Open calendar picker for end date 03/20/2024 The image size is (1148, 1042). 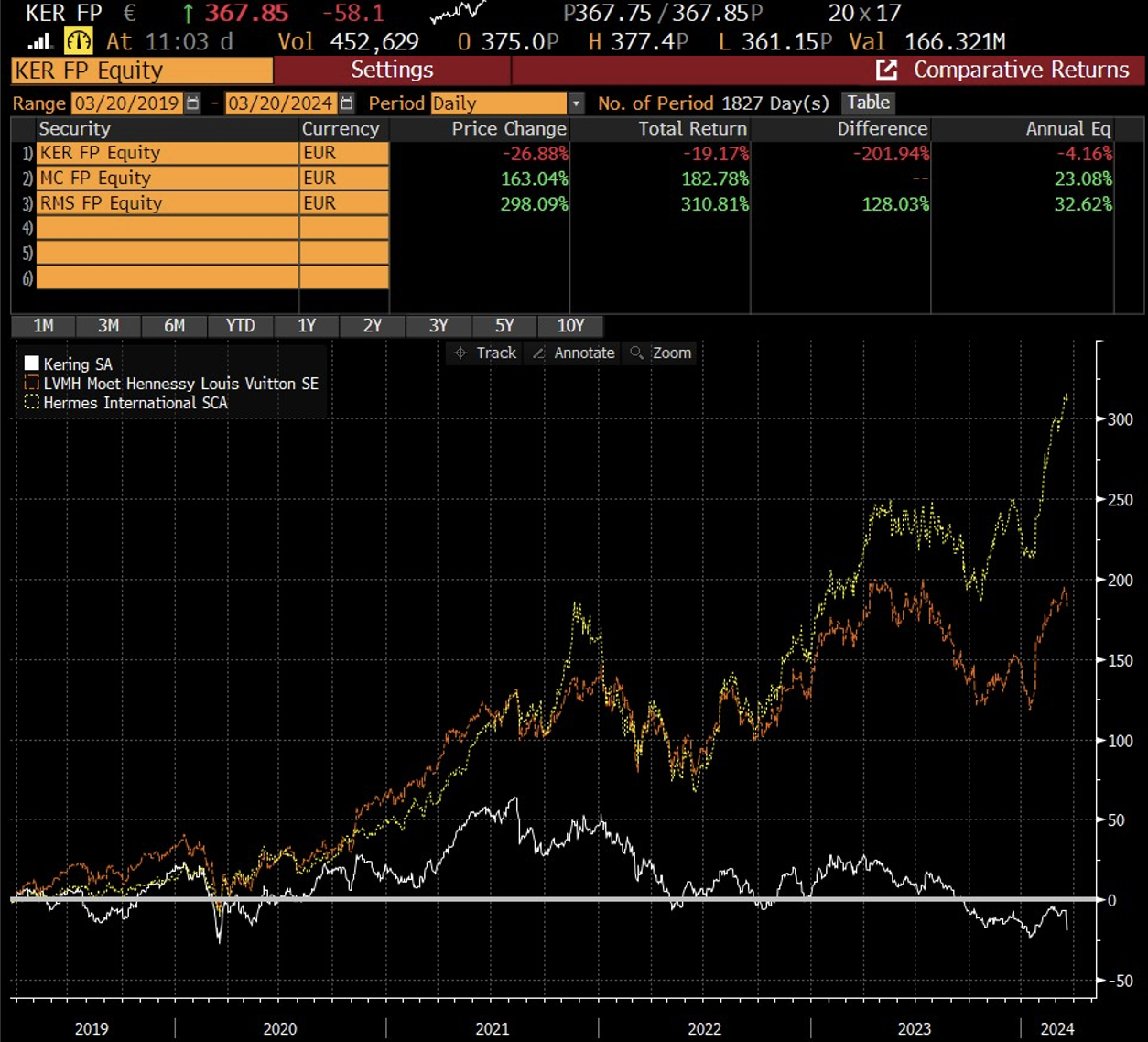coord(346,103)
